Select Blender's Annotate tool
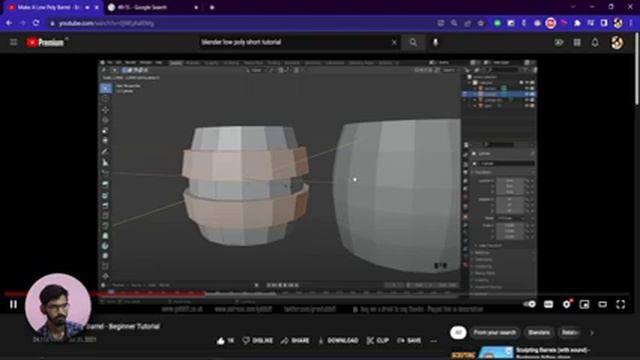Image resolution: width=640 pixels, height=360 pixels. 105,151
